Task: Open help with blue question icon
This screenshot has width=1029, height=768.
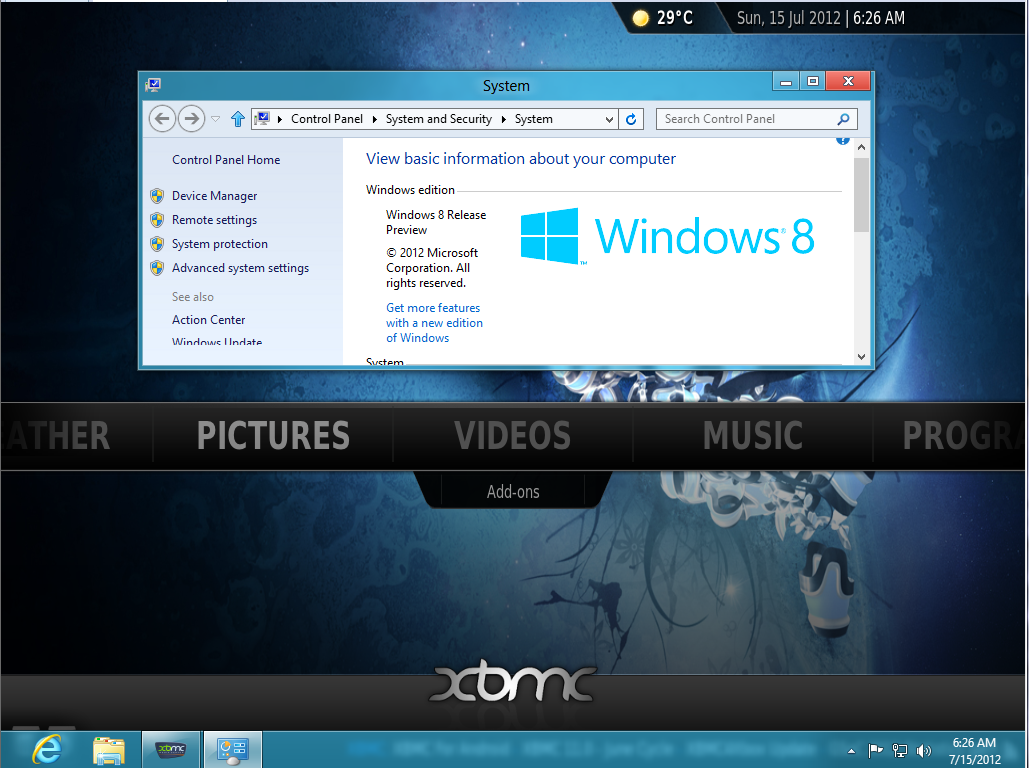Action: pyautogui.click(x=843, y=140)
